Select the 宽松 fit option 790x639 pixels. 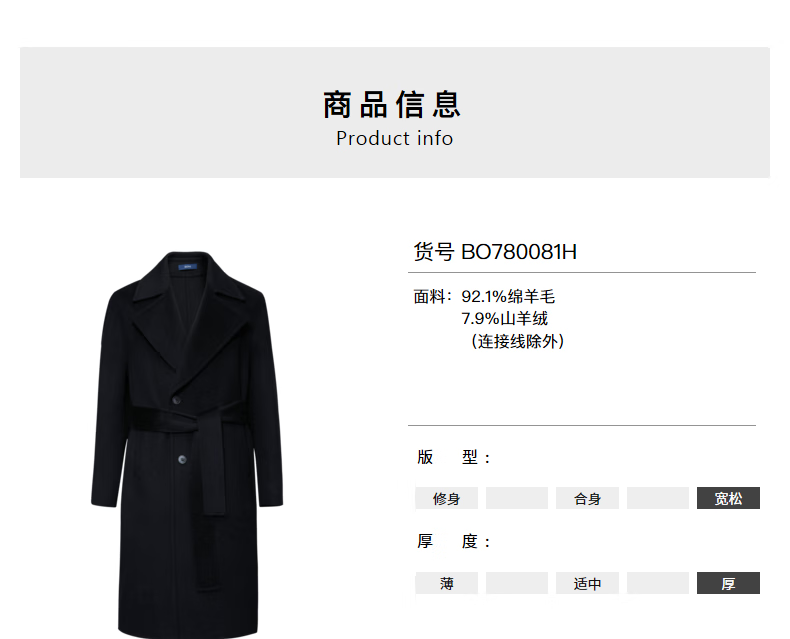pyautogui.click(x=729, y=498)
